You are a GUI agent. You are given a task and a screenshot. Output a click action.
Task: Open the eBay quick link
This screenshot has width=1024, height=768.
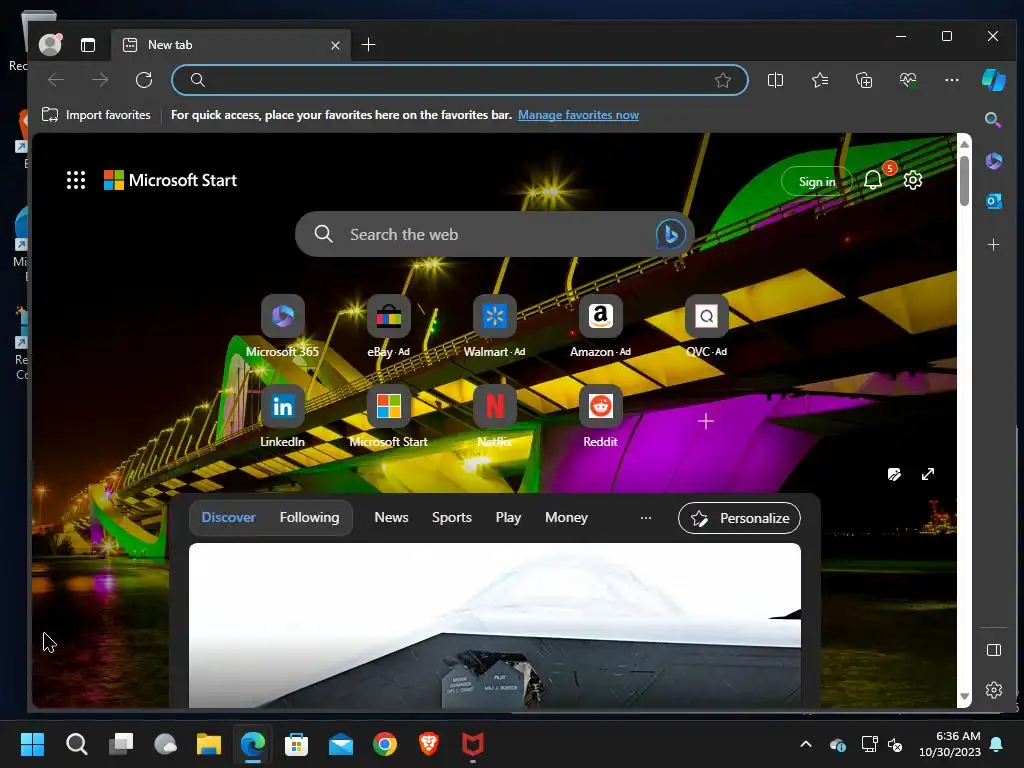[389, 327]
